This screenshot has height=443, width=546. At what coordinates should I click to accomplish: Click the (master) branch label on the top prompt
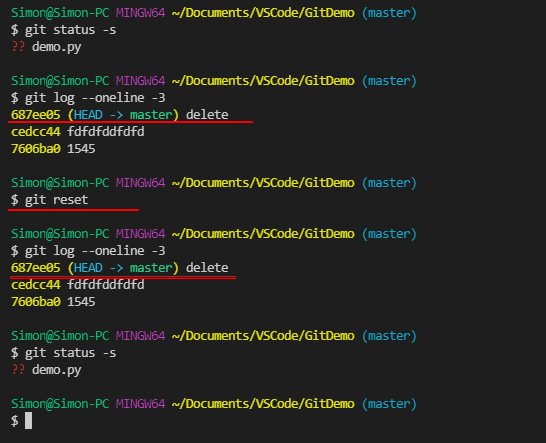[x=389, y=13]
